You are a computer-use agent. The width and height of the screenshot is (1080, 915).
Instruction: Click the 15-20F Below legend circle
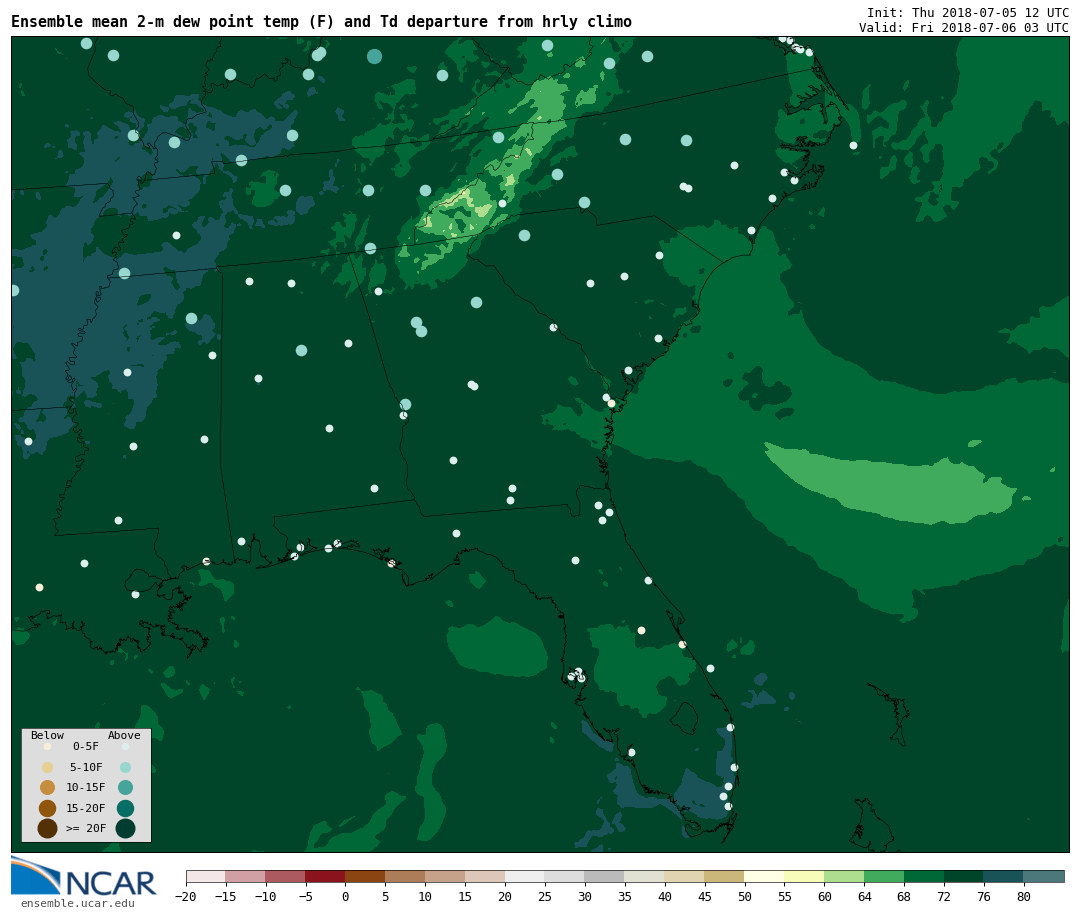coord(48,808)
